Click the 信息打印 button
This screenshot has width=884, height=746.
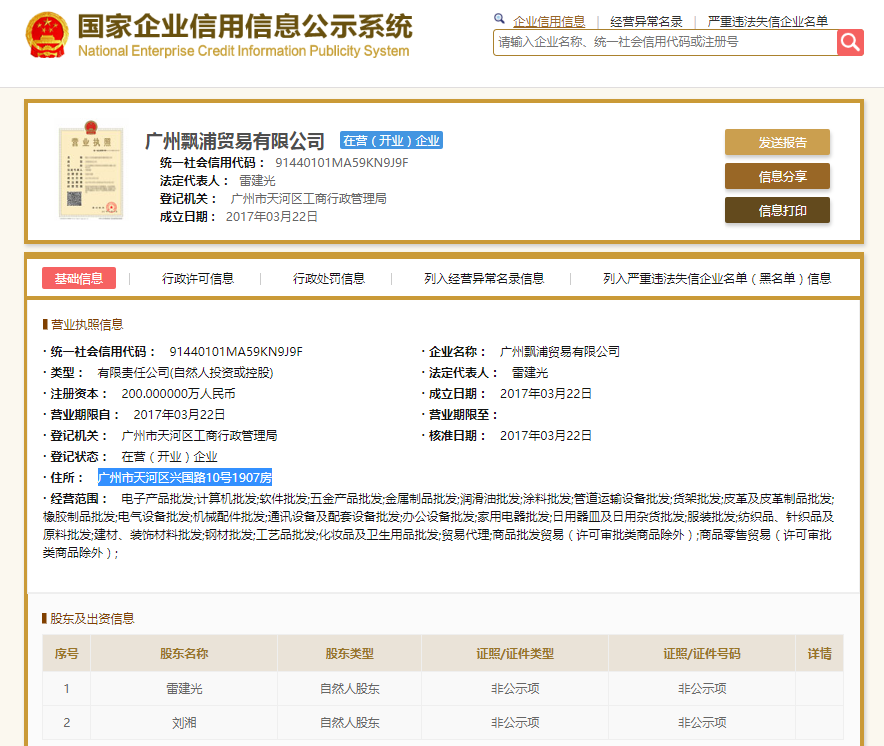pyautogui.click(x=777, y=210)
